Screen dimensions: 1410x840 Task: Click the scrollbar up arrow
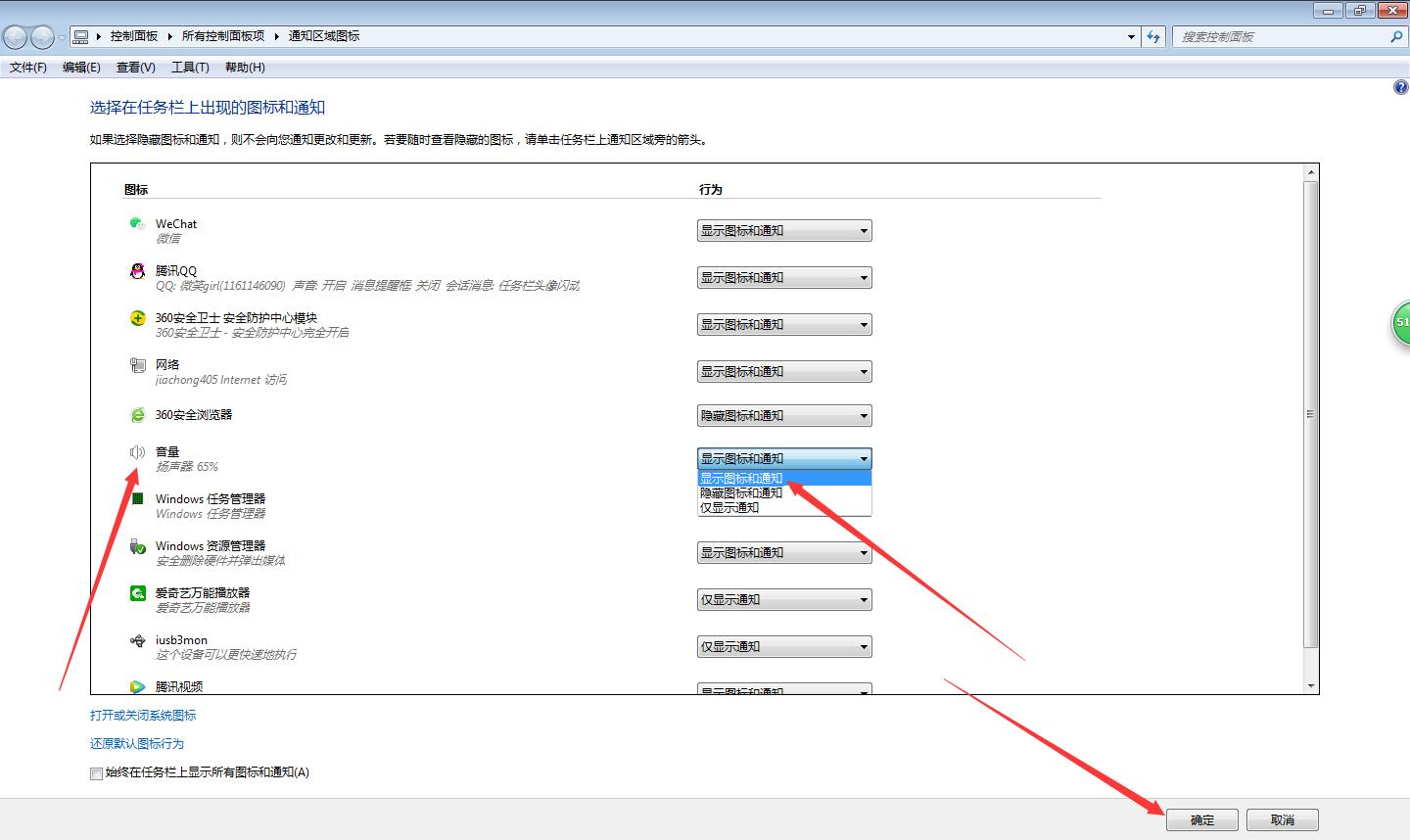click(x=1312, y=172)
